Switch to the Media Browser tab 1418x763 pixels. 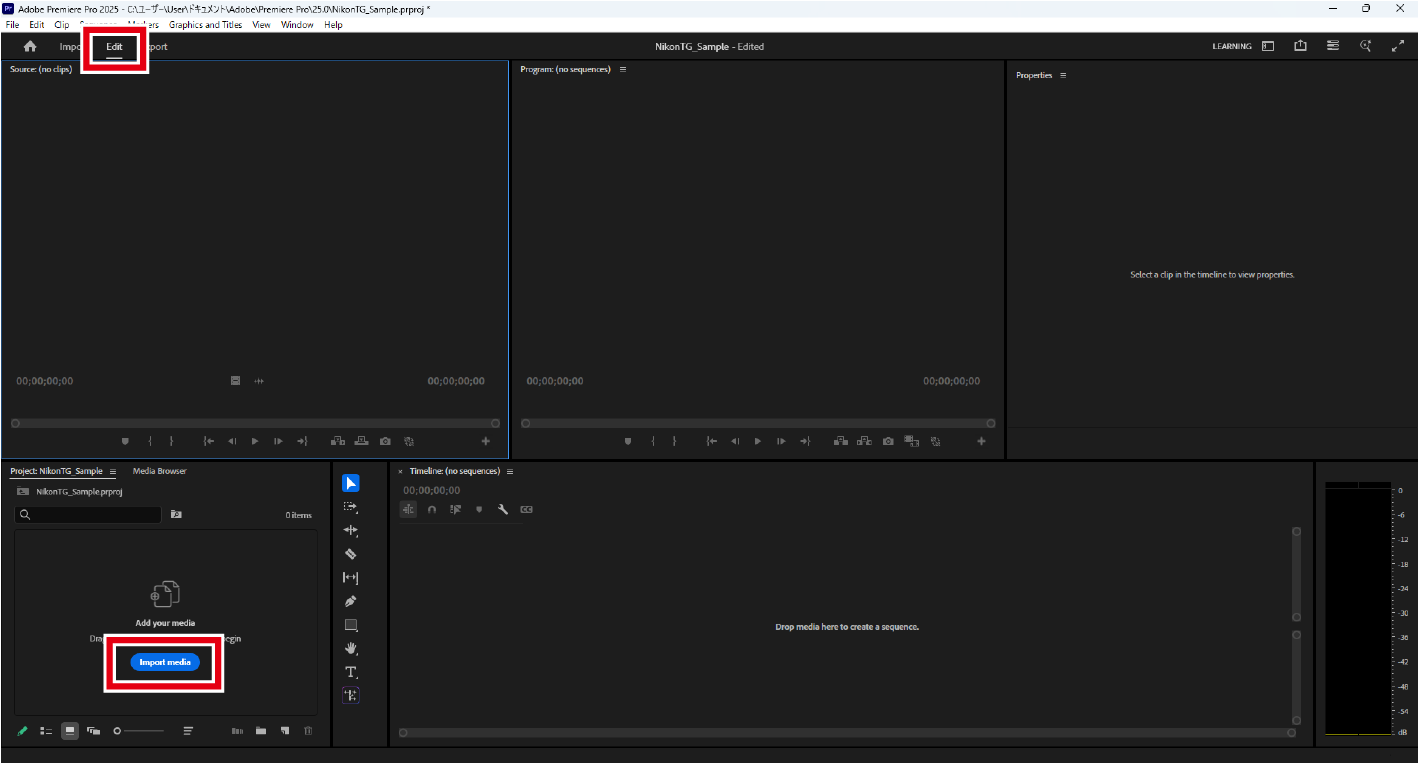pyautogui.click(x=159, y=471)
